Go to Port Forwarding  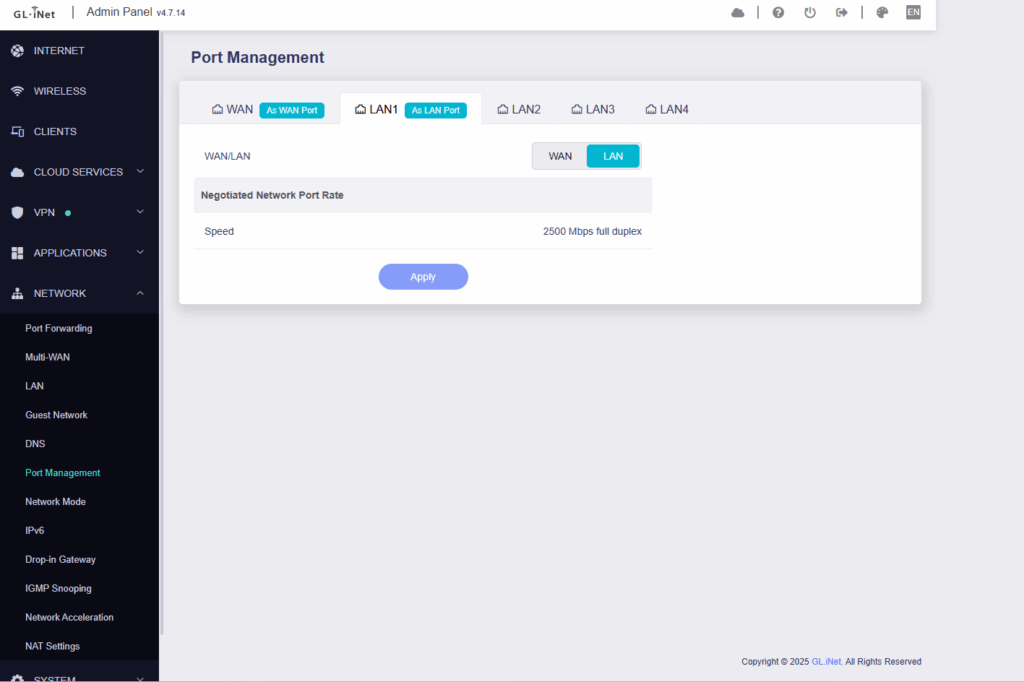pyautogui.click(x=59, y=329)
